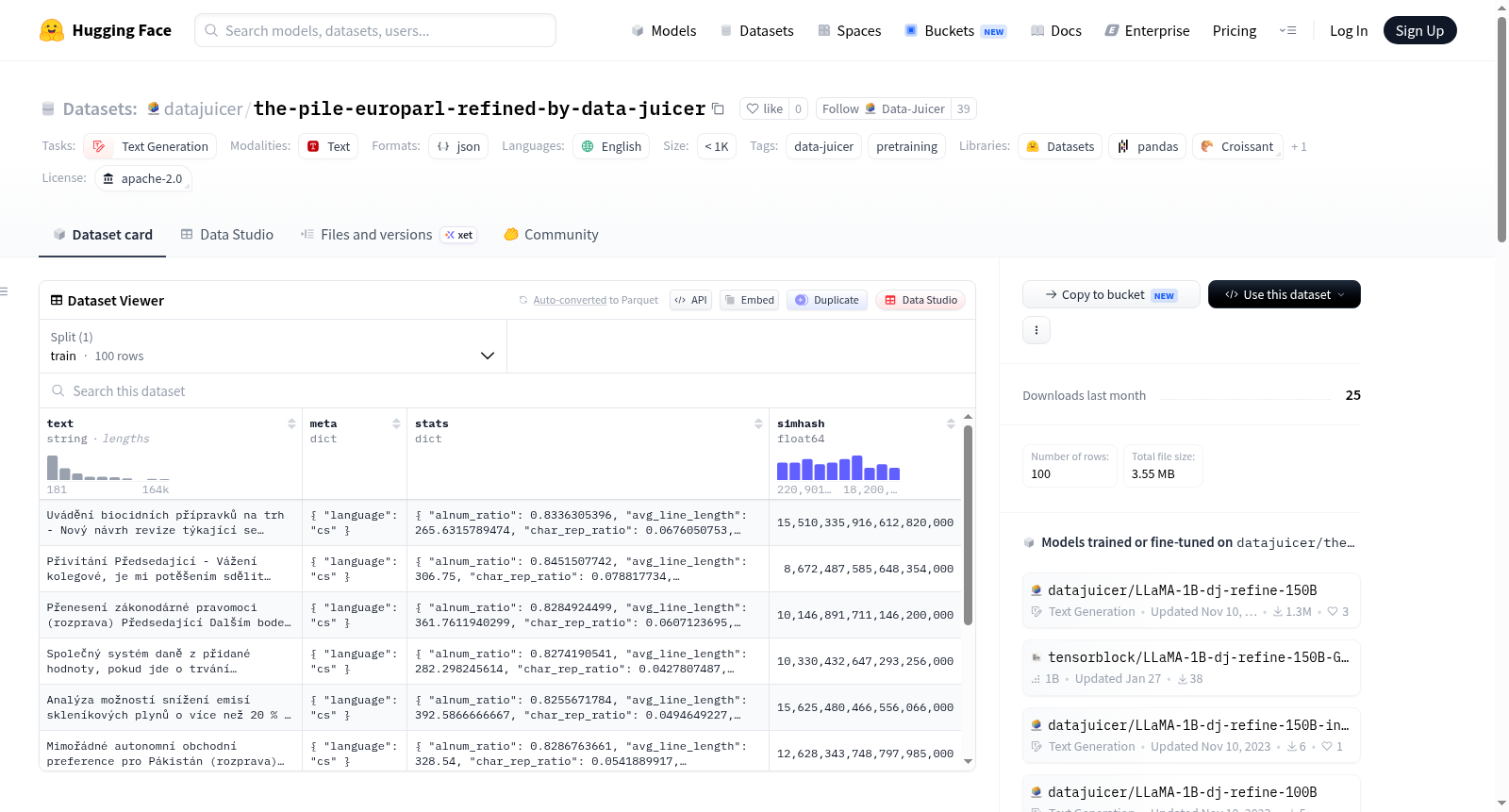
Task: Open datajuicer/LLaMA-1B-dj-refine-150B model card
Action: 1191,600
